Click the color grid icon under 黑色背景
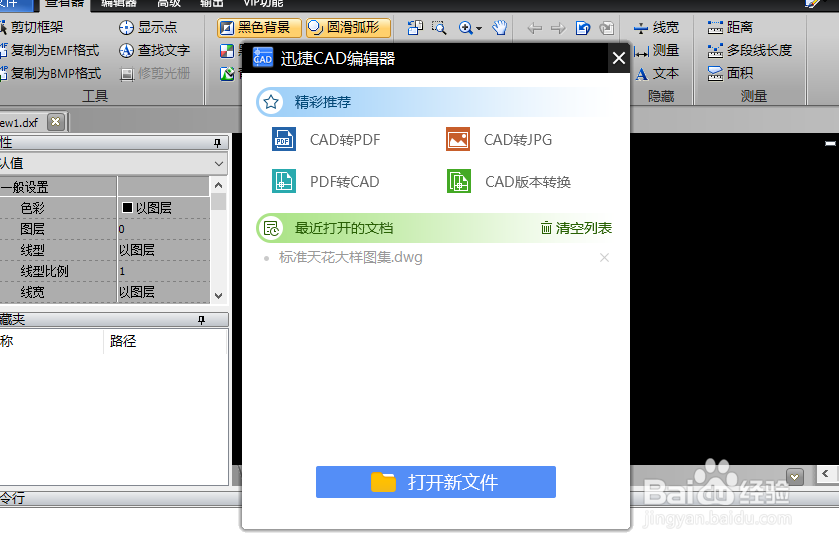 coord(227,51)
